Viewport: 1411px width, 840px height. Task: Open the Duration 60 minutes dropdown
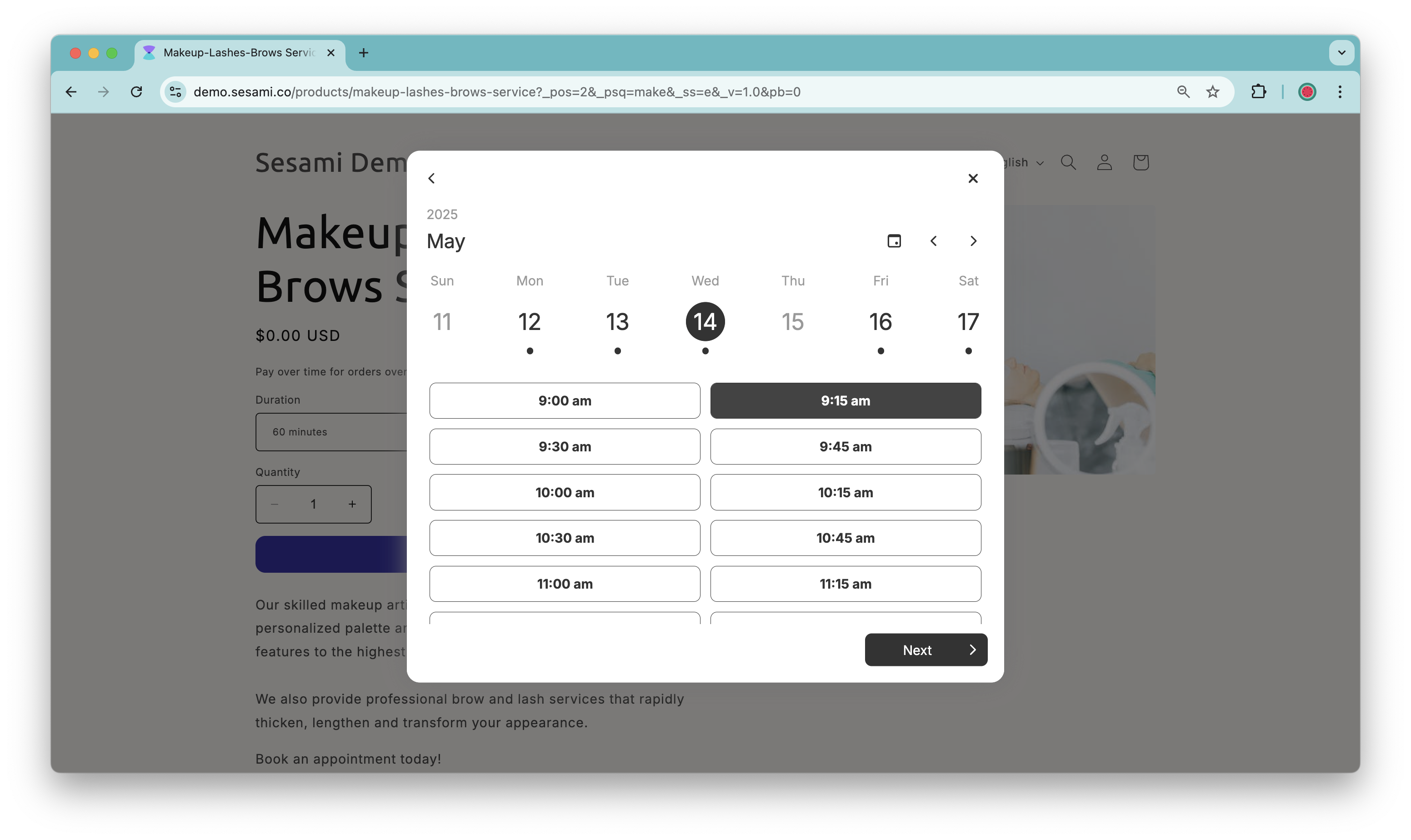pyautogui.click(x=331, y=432)
